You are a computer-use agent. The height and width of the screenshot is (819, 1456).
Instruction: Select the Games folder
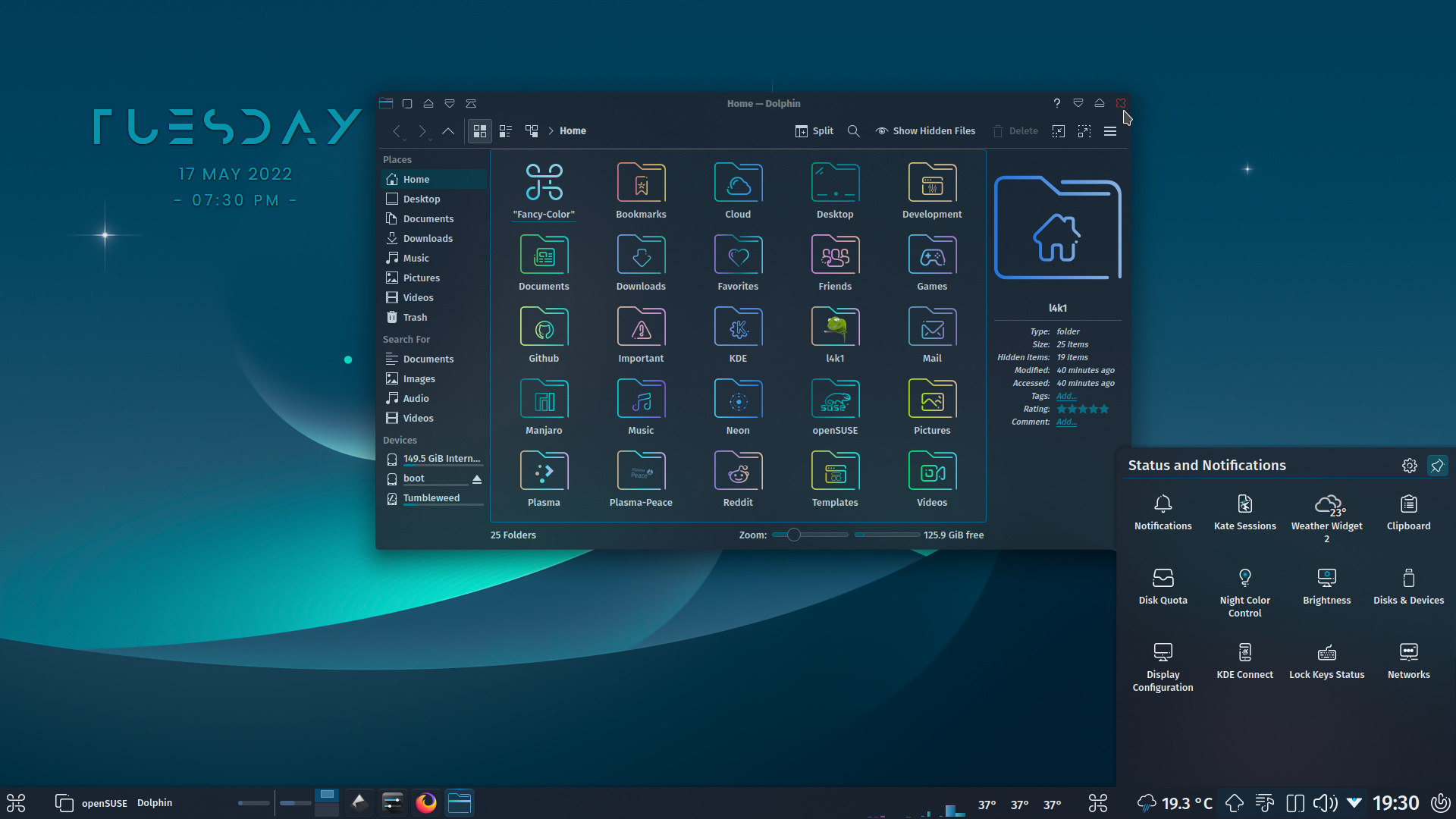(932, 262)
